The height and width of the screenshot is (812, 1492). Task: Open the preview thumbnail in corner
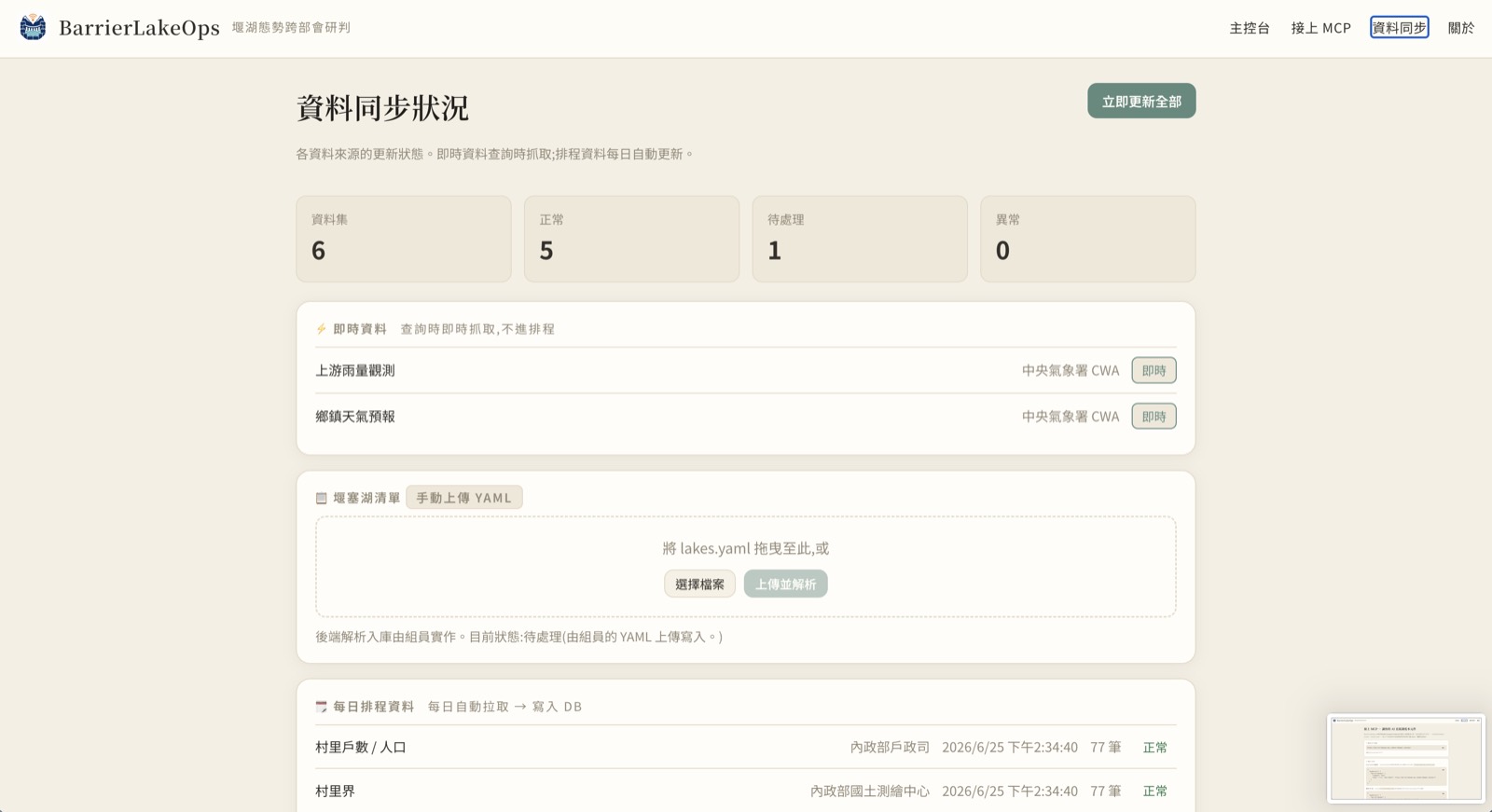tap(1405, 758)
